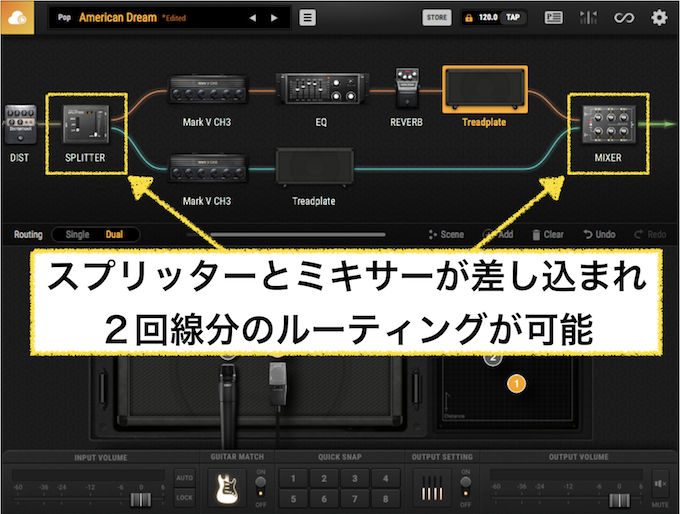
Task: Select Quick Snap slot 2
Action: [x=324, y=478]
